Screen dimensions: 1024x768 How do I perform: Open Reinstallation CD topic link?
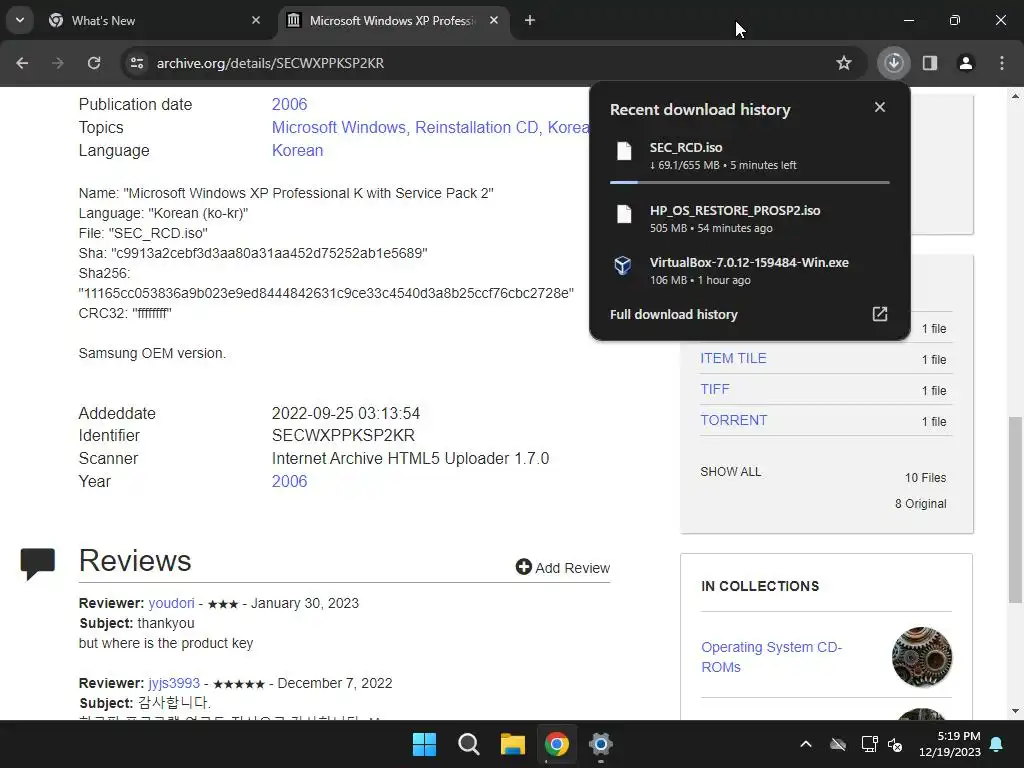pos(477,127)
